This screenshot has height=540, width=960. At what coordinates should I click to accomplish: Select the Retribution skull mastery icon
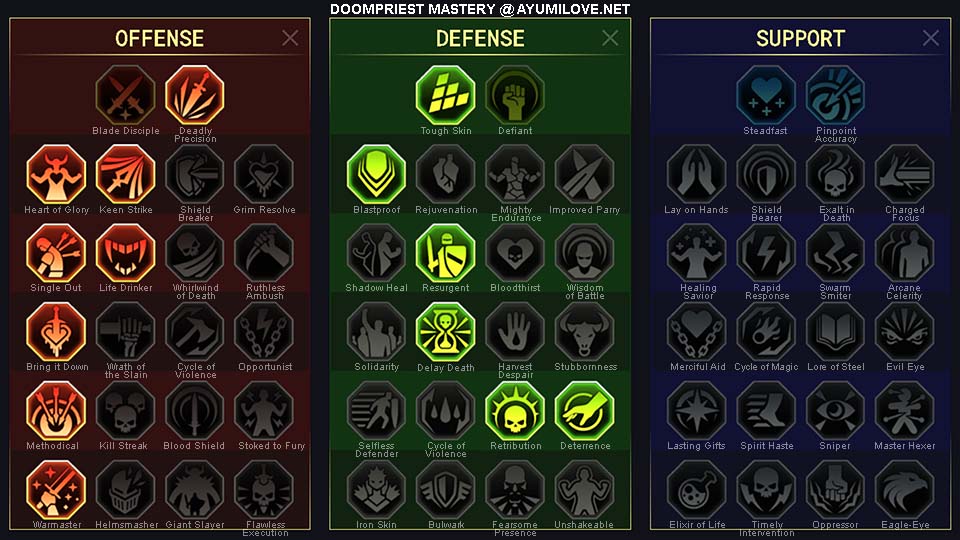515,411
